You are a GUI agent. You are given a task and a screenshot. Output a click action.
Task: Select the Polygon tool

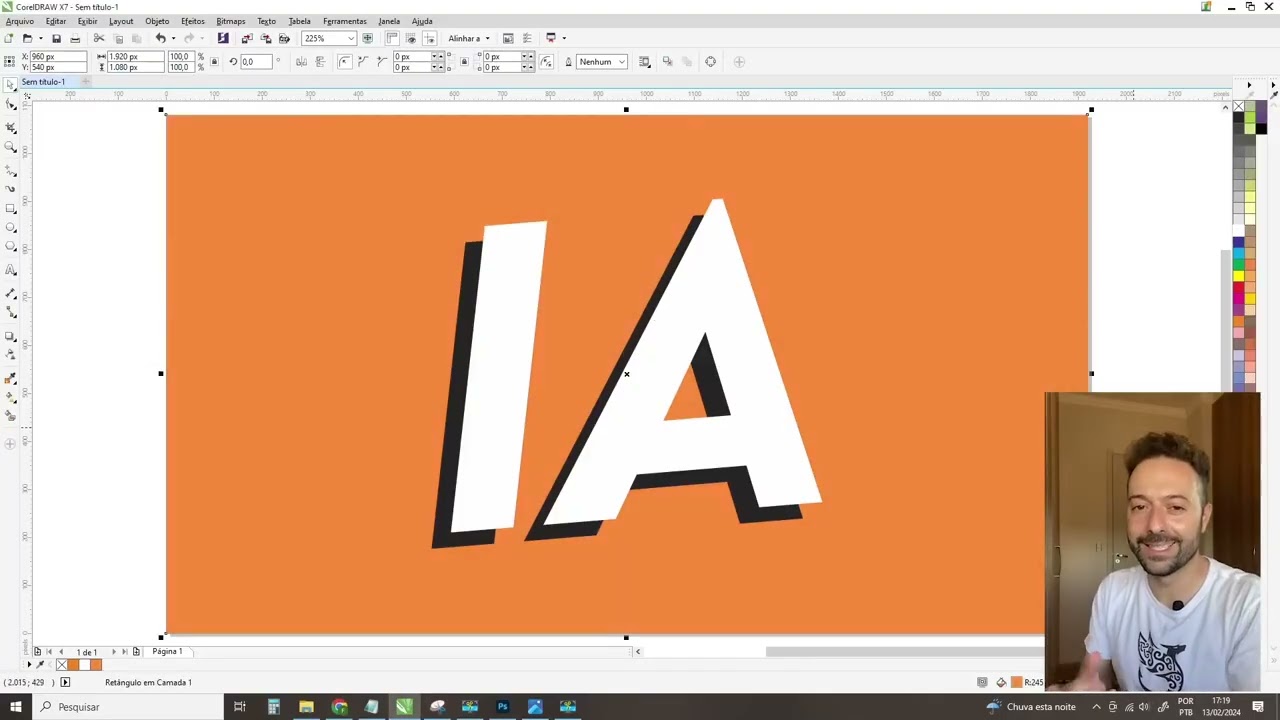click(x=11, y=247)
